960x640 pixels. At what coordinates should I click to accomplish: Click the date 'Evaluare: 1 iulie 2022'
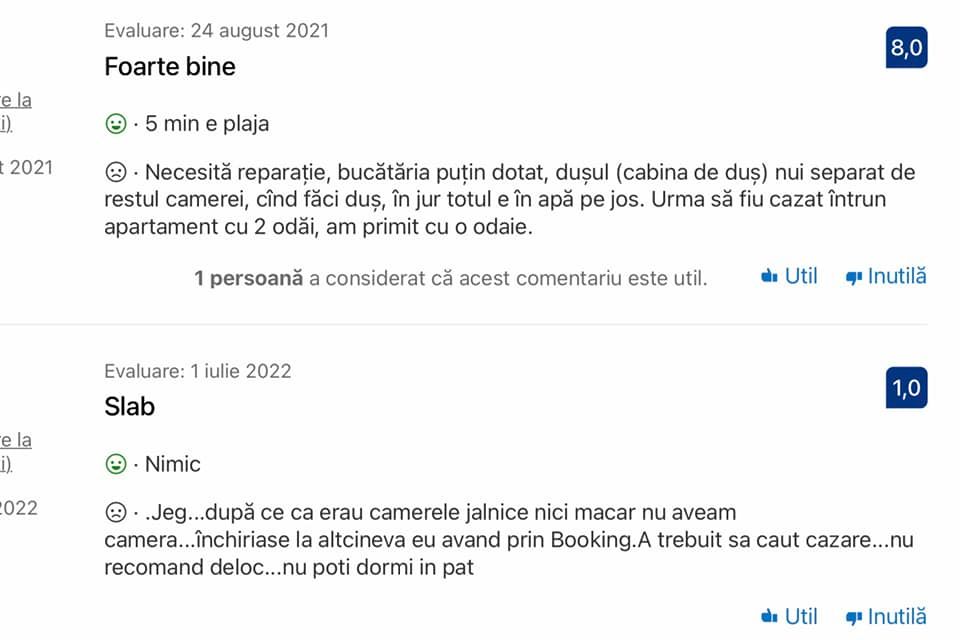198,371
